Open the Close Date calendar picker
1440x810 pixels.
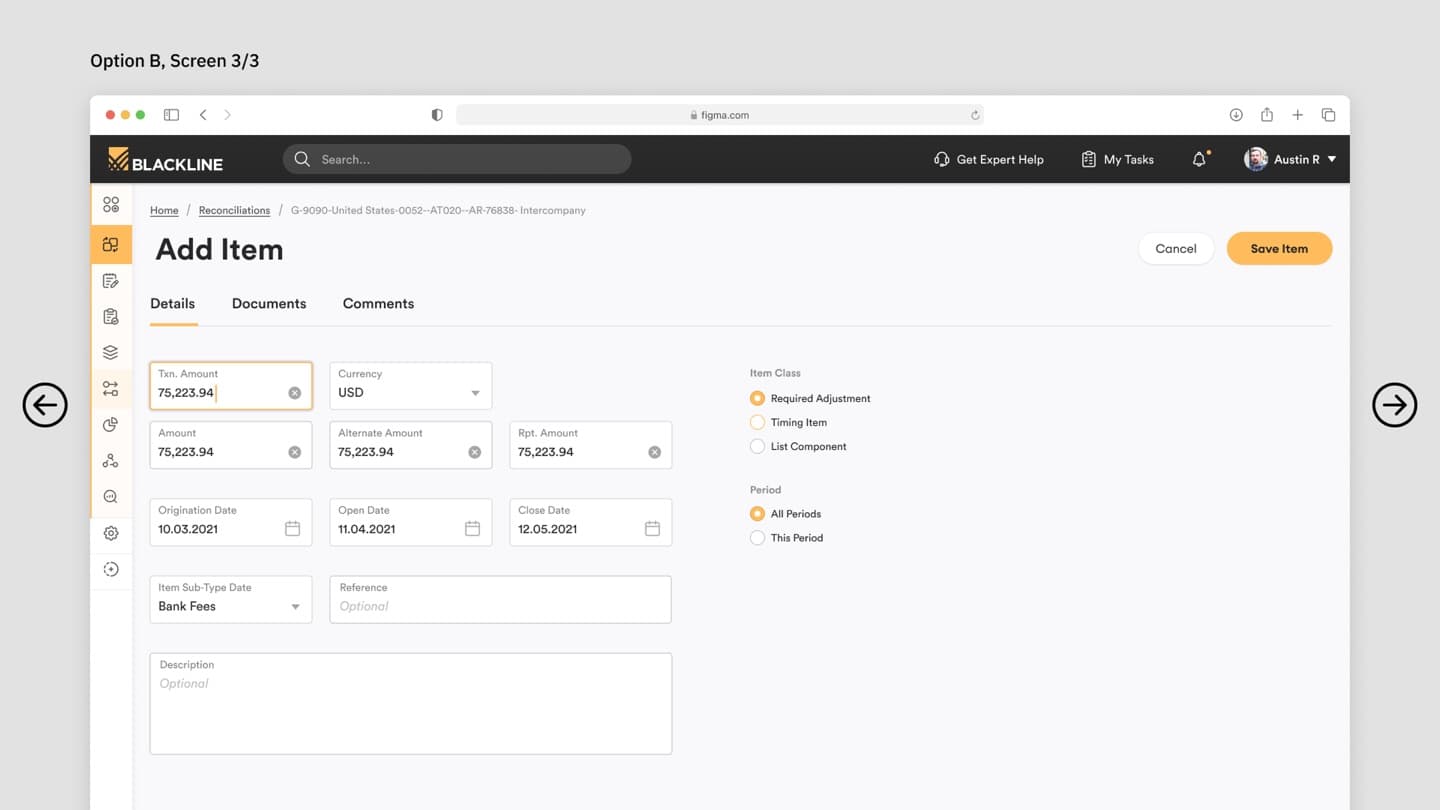click(x=653, y=528)
